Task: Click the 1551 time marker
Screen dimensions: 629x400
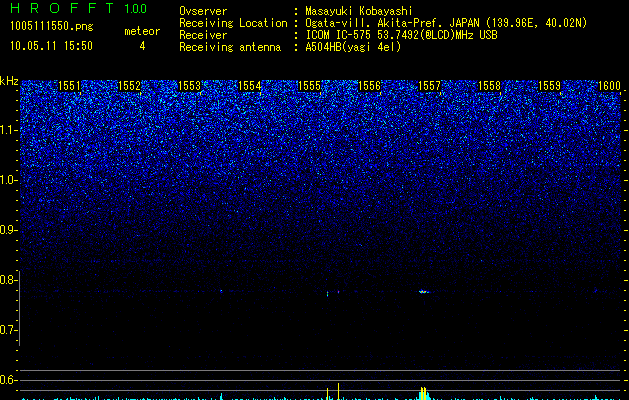Action: [x=69, y=86]
